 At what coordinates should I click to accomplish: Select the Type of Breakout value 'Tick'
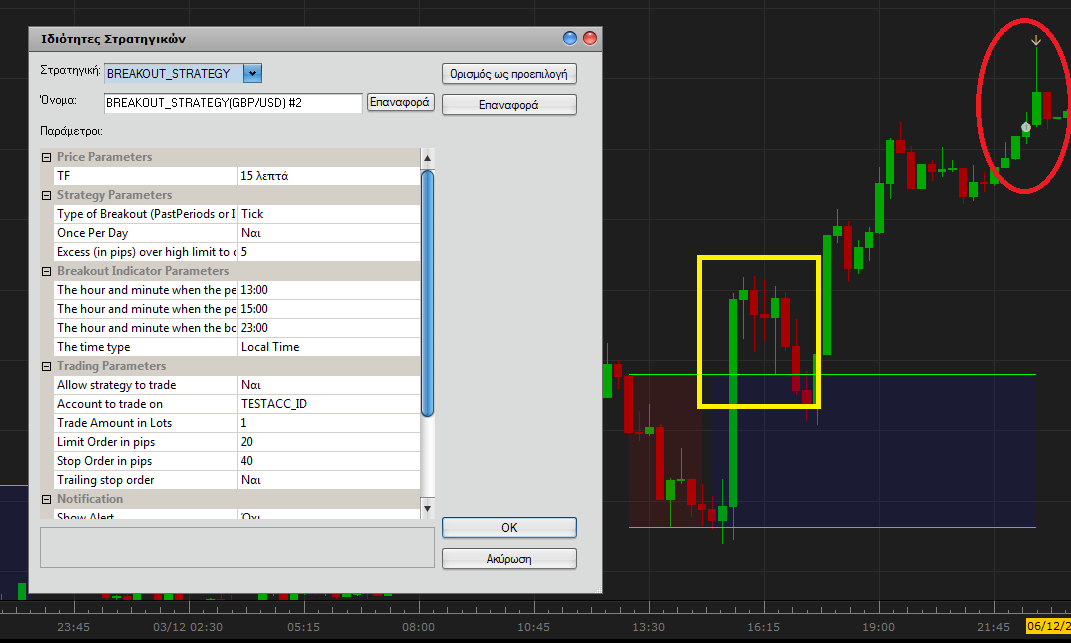click(x=329, y=214)
